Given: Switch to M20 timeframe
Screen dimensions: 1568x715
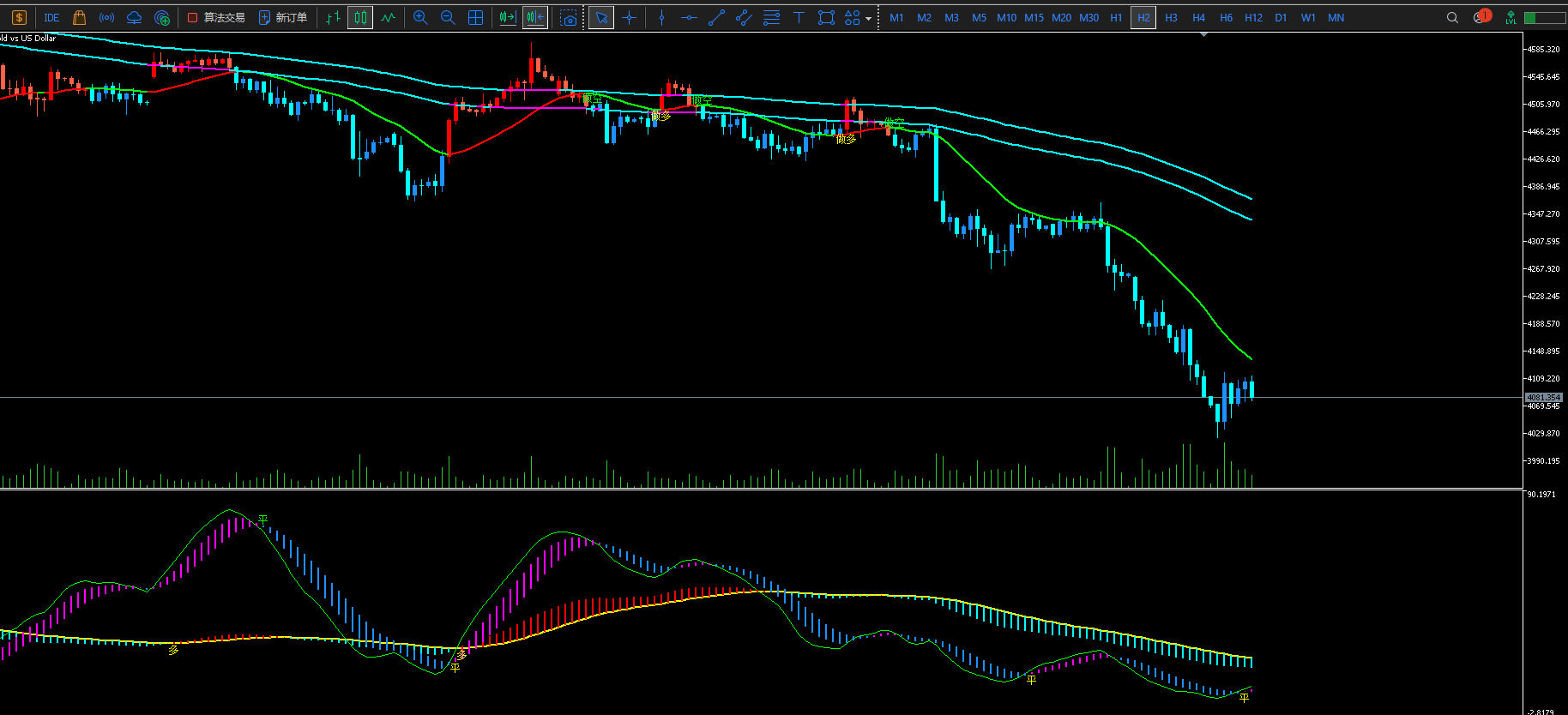Looking at the screenshot, I should pos(1061,17).
